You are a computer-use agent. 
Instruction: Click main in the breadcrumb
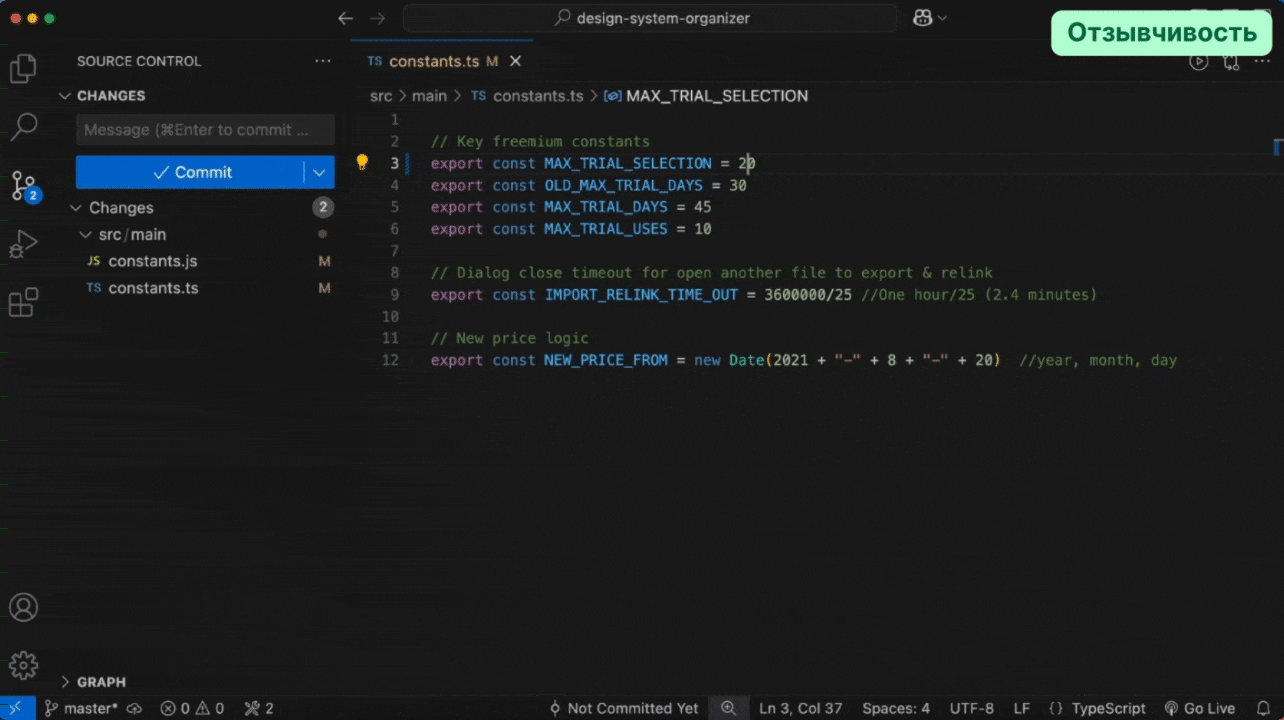pos(429,96)
